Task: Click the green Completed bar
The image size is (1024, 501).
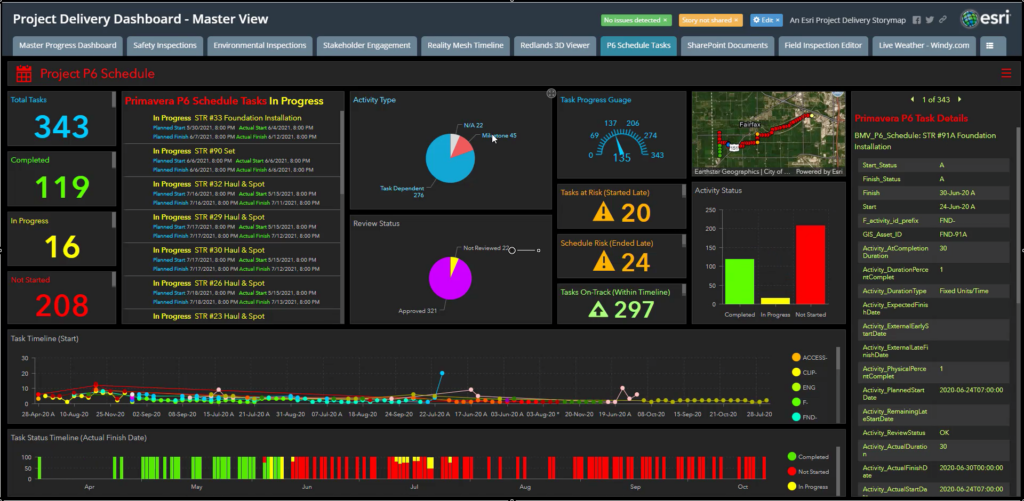Action: [739, 282]
